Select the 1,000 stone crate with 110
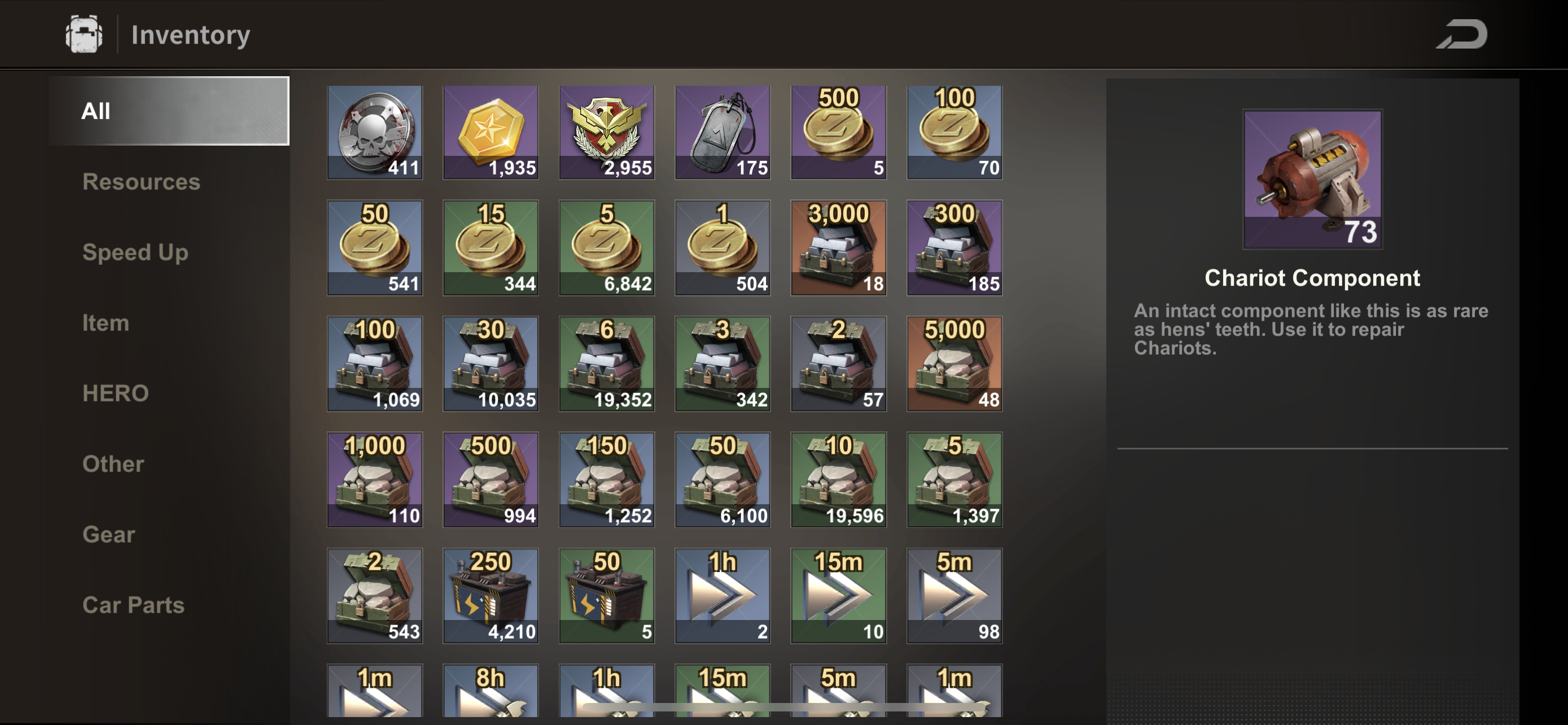This screenshot has height=725, width=1568. pyautogui.click(x=374, y=480)
